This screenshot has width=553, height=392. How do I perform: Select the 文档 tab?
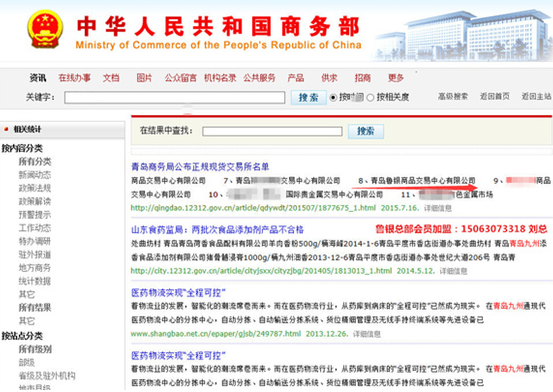(x=111, y=78)
